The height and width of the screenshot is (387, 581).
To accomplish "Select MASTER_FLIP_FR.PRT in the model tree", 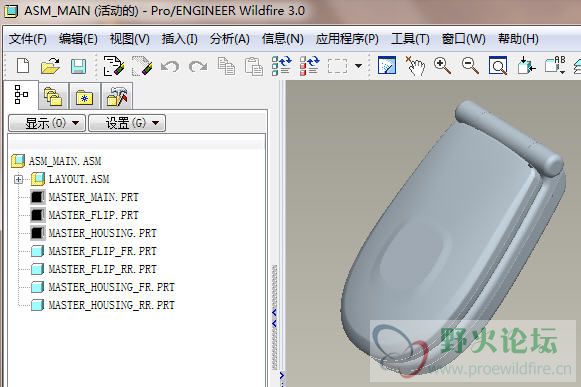I will (102, 251).
